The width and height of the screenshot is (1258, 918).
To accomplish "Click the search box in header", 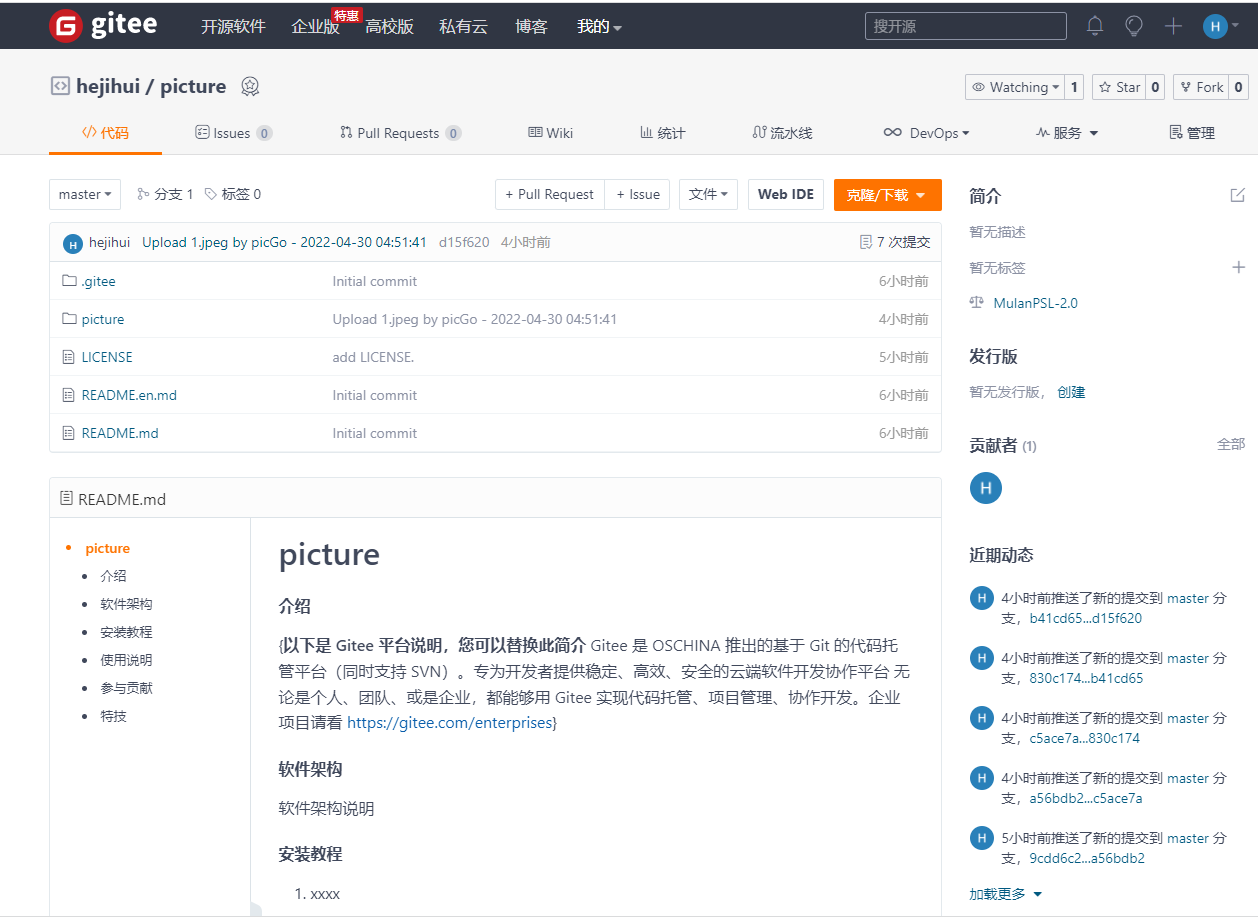I will pos(964,26).
